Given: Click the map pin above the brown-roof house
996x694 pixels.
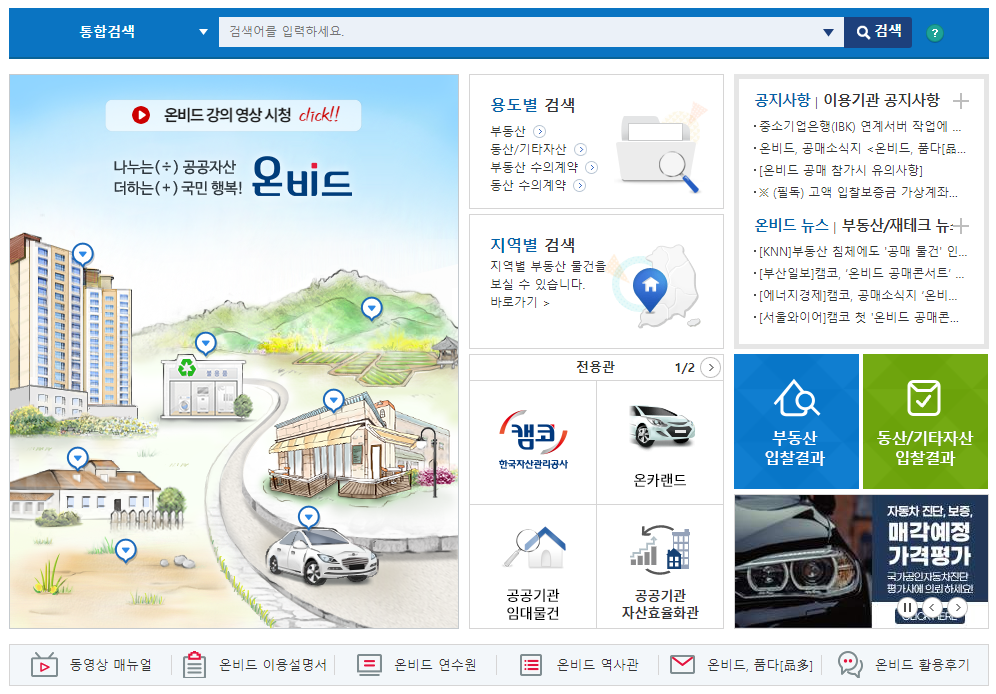Looking at the screenshot, I should click(x=77, y=458).
